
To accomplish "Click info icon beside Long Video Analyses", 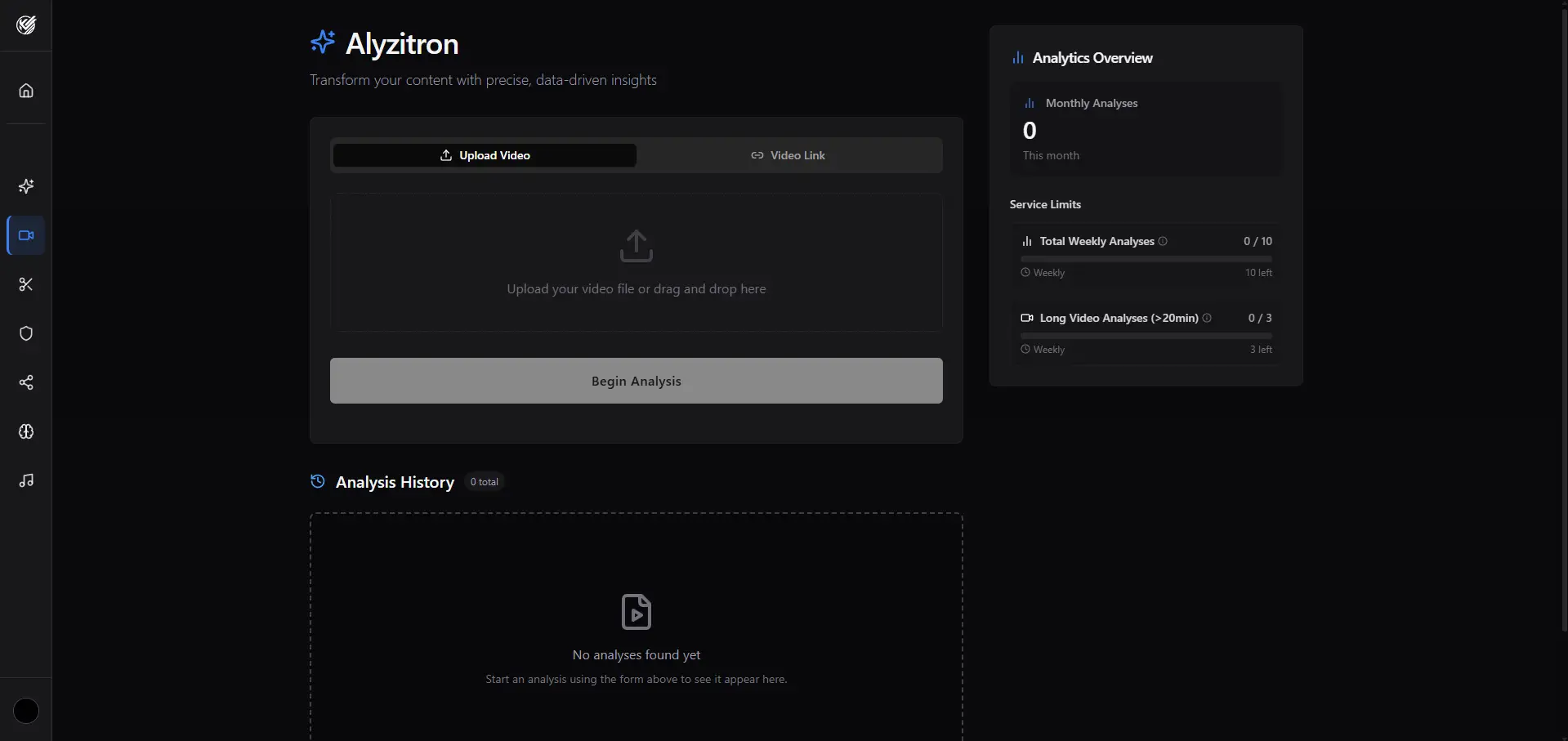I will point(1207,318).
